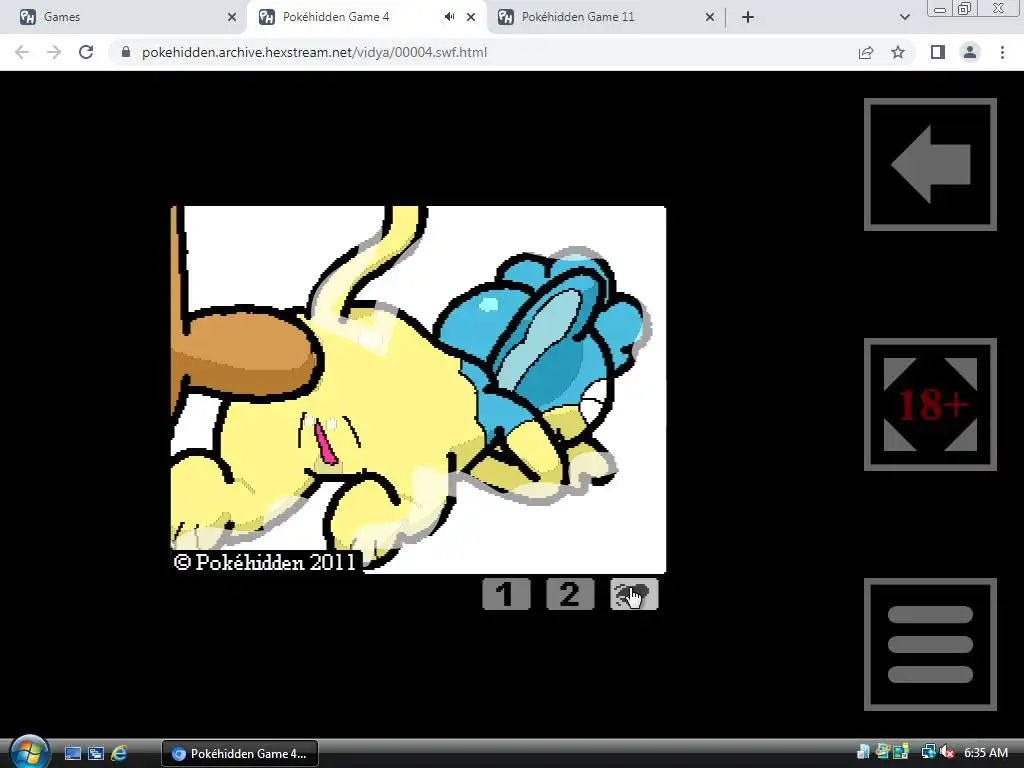Close the Pokéhidden Game 4 tab
The image size is (1024, 768).
[x=471, y=17]
